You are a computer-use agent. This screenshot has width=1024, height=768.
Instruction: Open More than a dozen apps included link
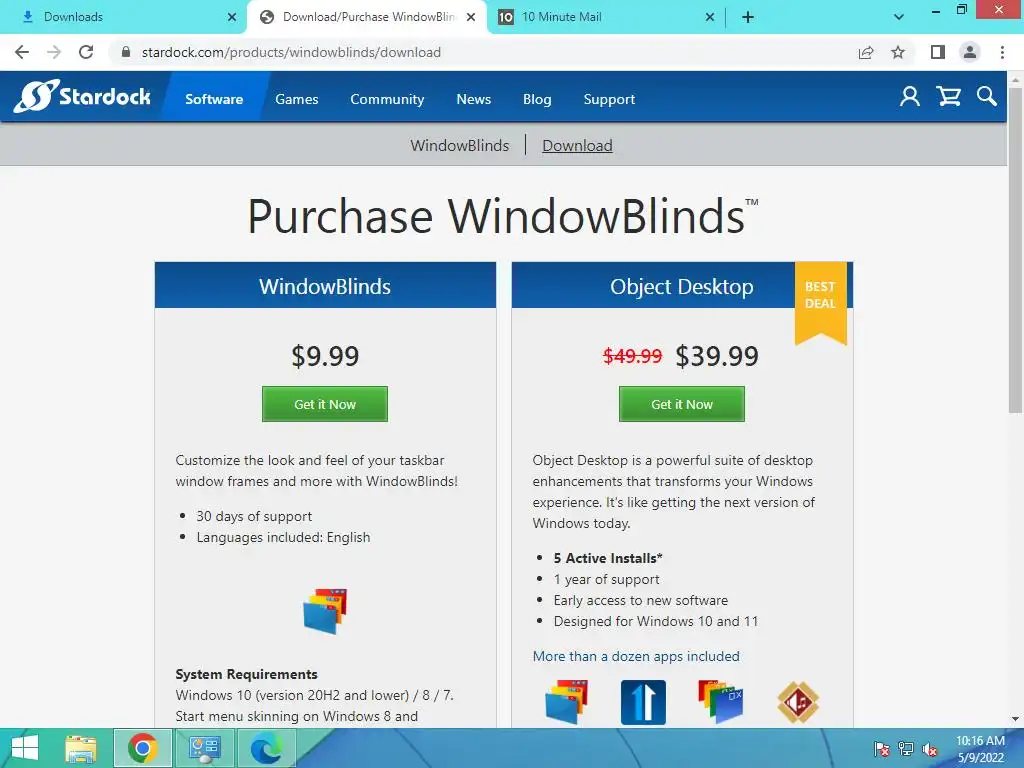[x=636, y=656]
